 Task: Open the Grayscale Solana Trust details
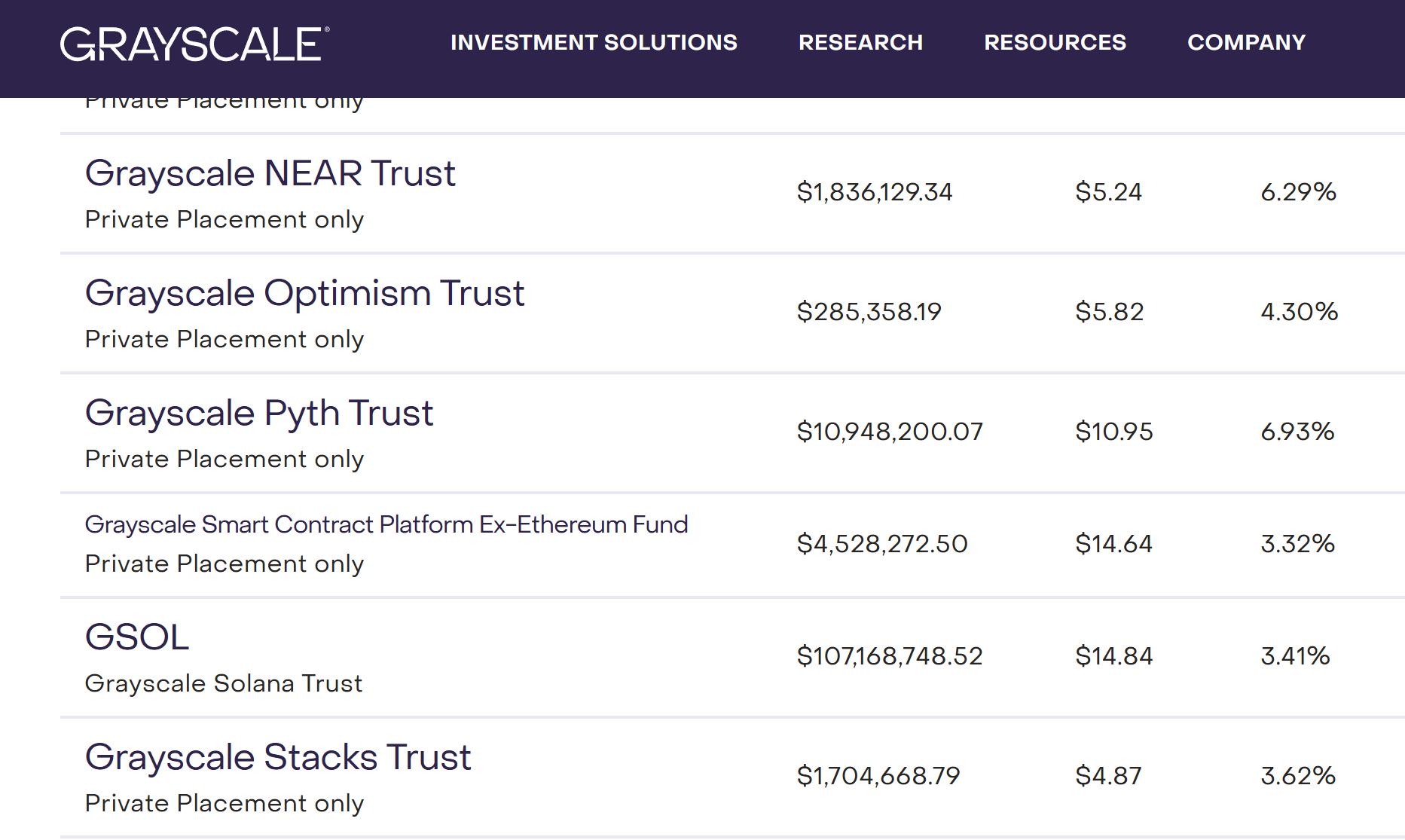[x=223, y=683]
